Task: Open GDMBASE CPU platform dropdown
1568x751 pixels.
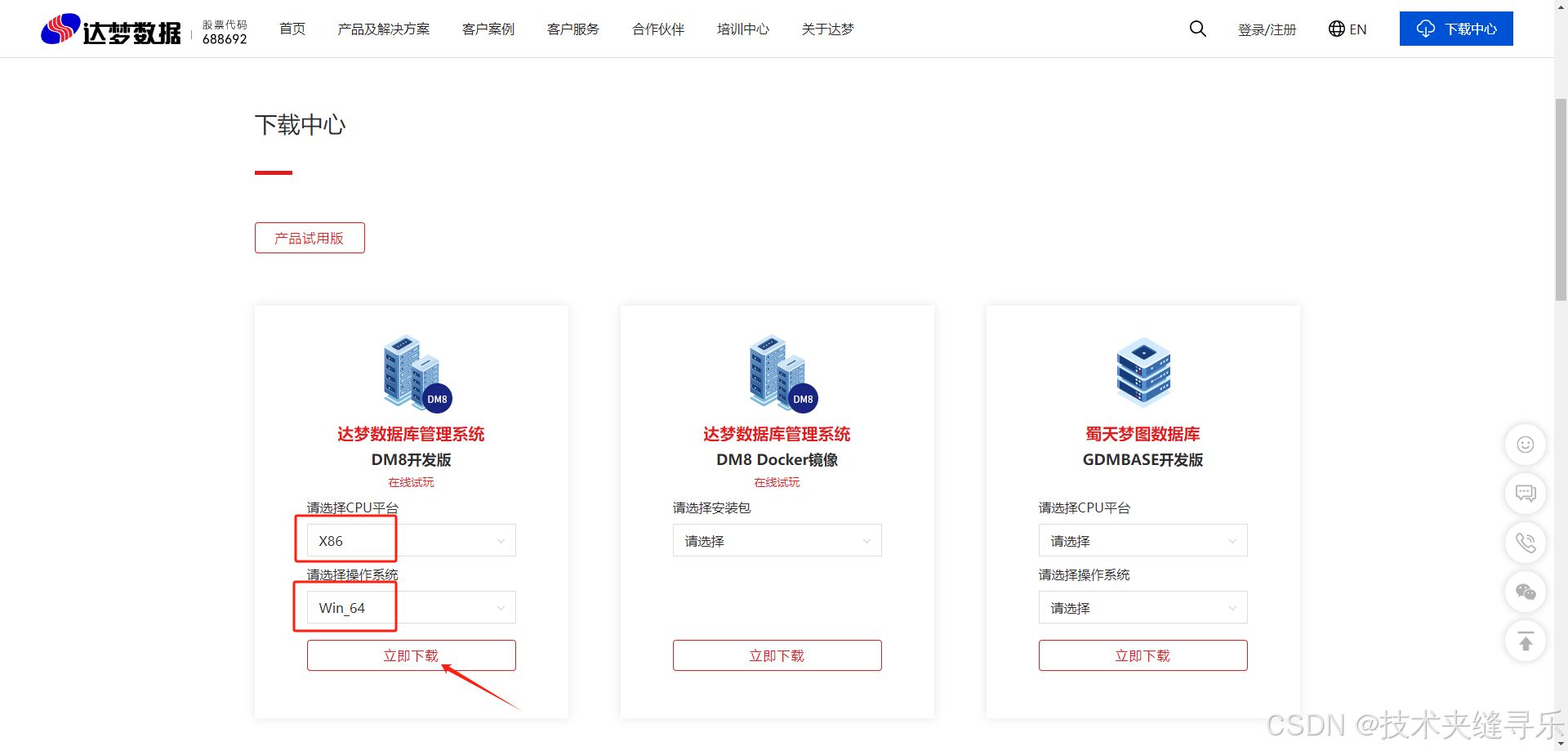Action: (1143, 540)
